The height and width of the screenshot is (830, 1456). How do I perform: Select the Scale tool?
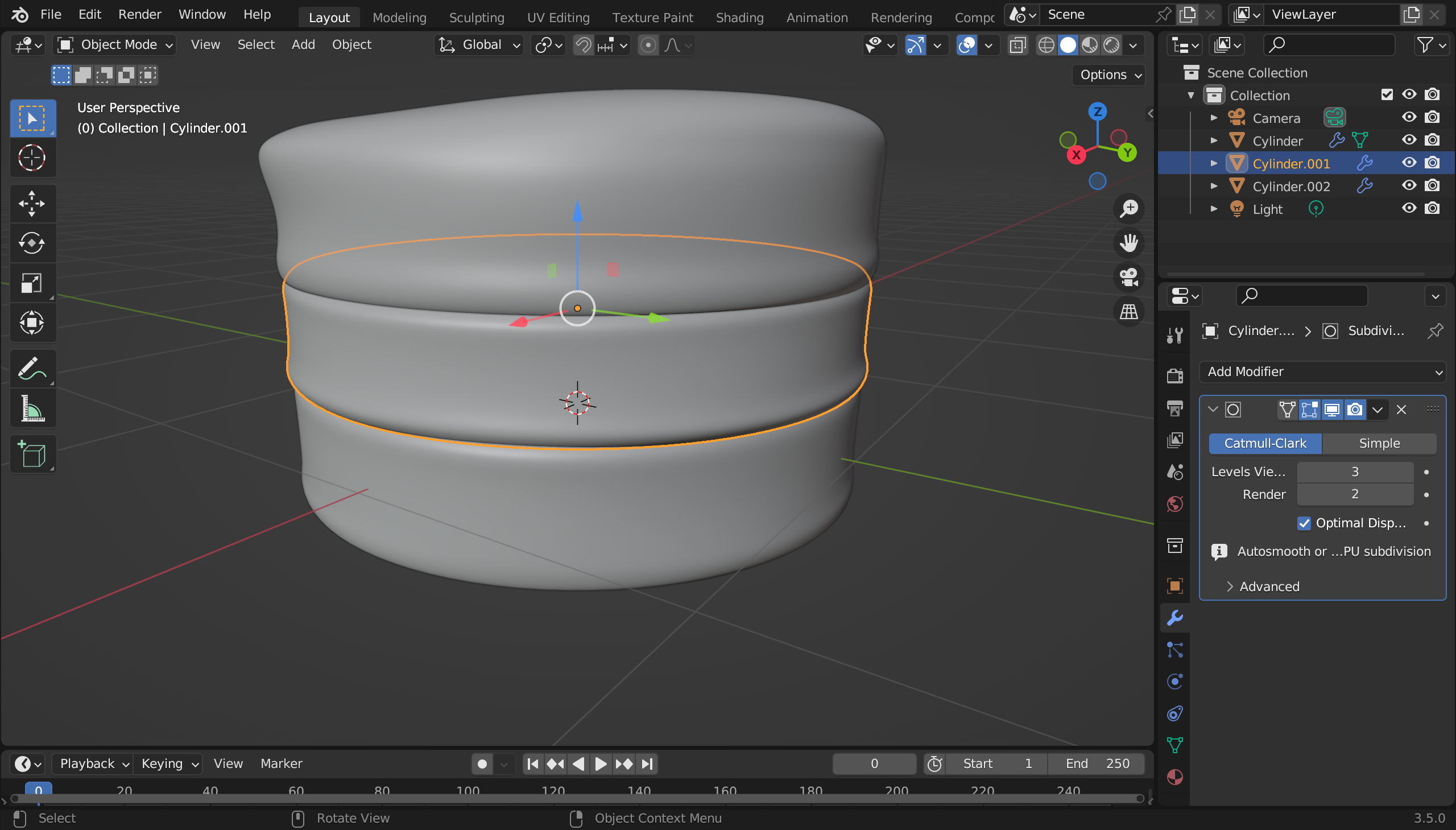point(32,283)
